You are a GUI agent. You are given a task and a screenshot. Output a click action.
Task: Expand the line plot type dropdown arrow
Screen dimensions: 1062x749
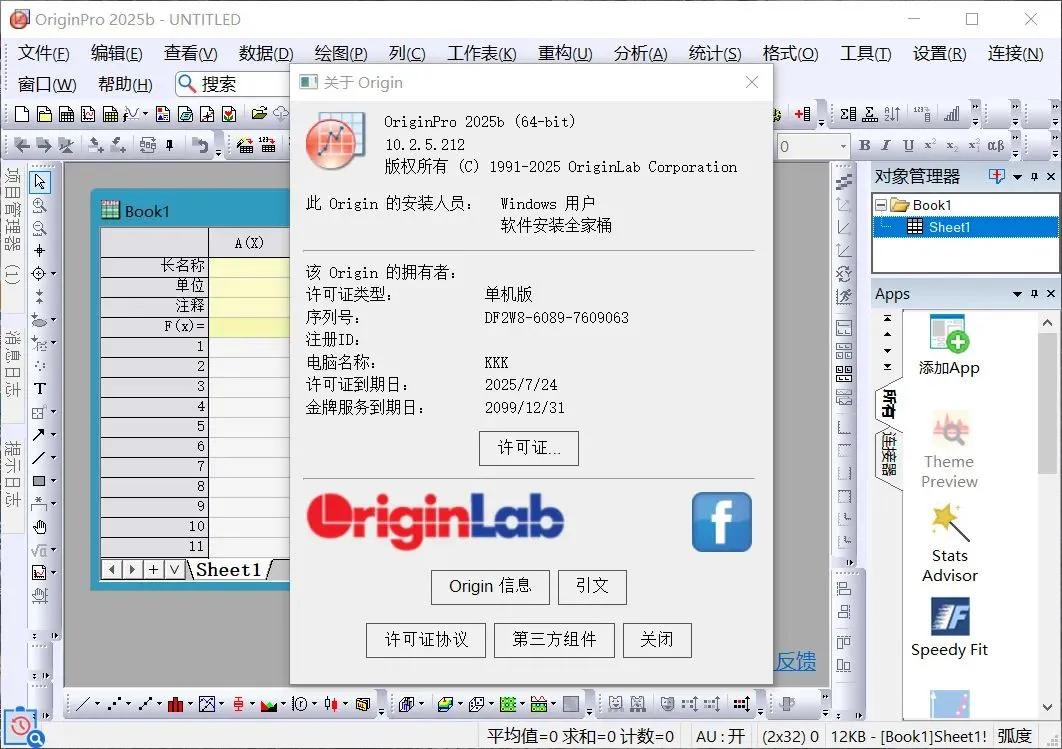(97, 704)
